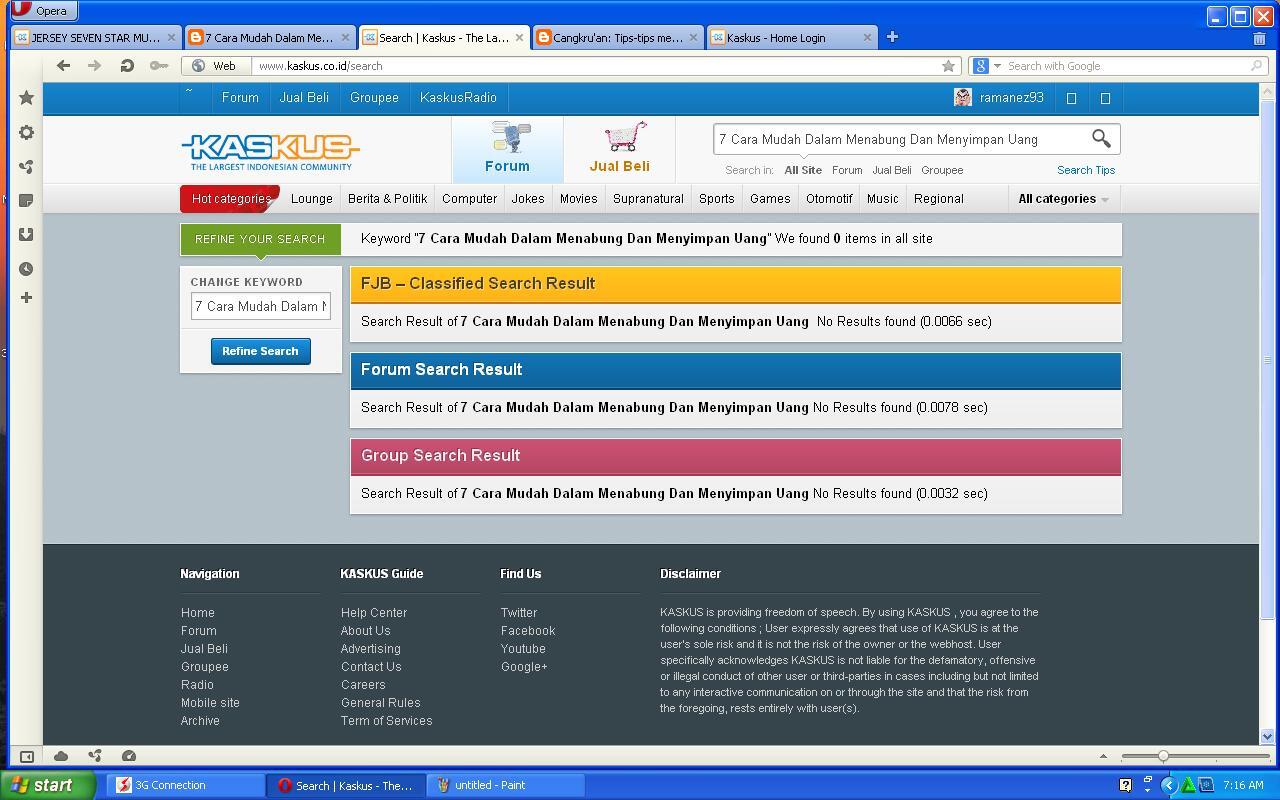Screen dimensions: 1280x800
Task: Click the main Kaskus search field
Action: (x=900, y=139)
